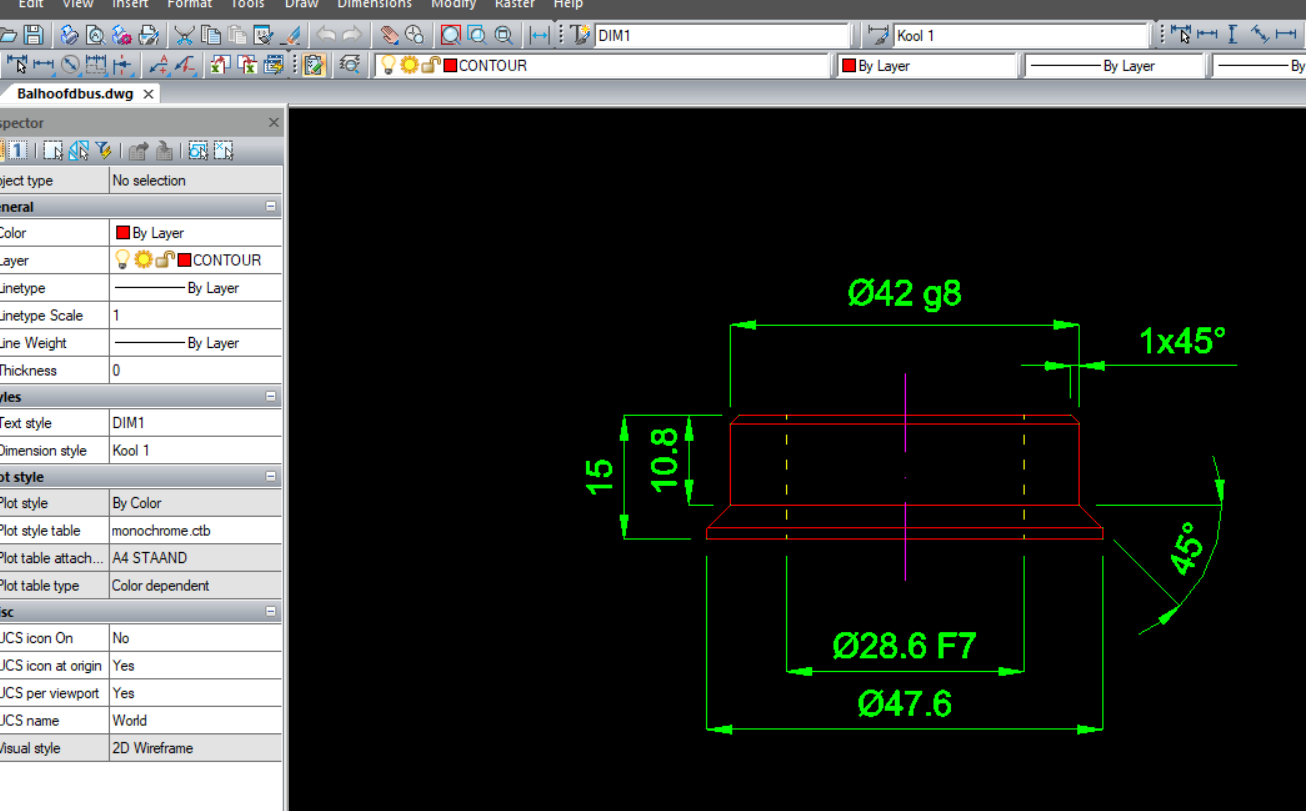The width and height of the screenshot is (1306, 811).
Task: Toggle Inspector Layer row lightbulb
Action: coord(123,260)
